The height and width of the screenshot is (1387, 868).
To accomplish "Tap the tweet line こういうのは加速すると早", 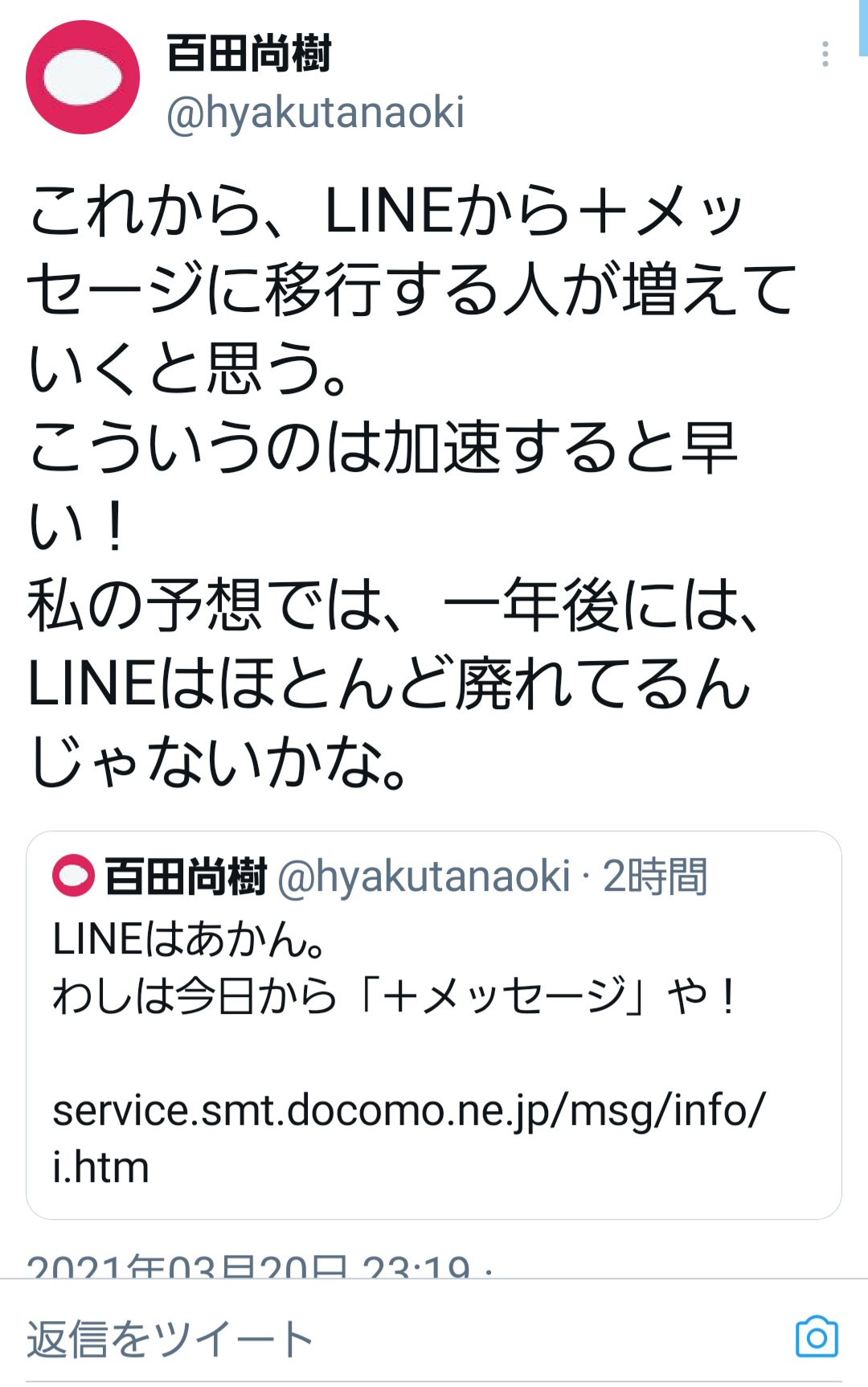I will coord(383,448).
